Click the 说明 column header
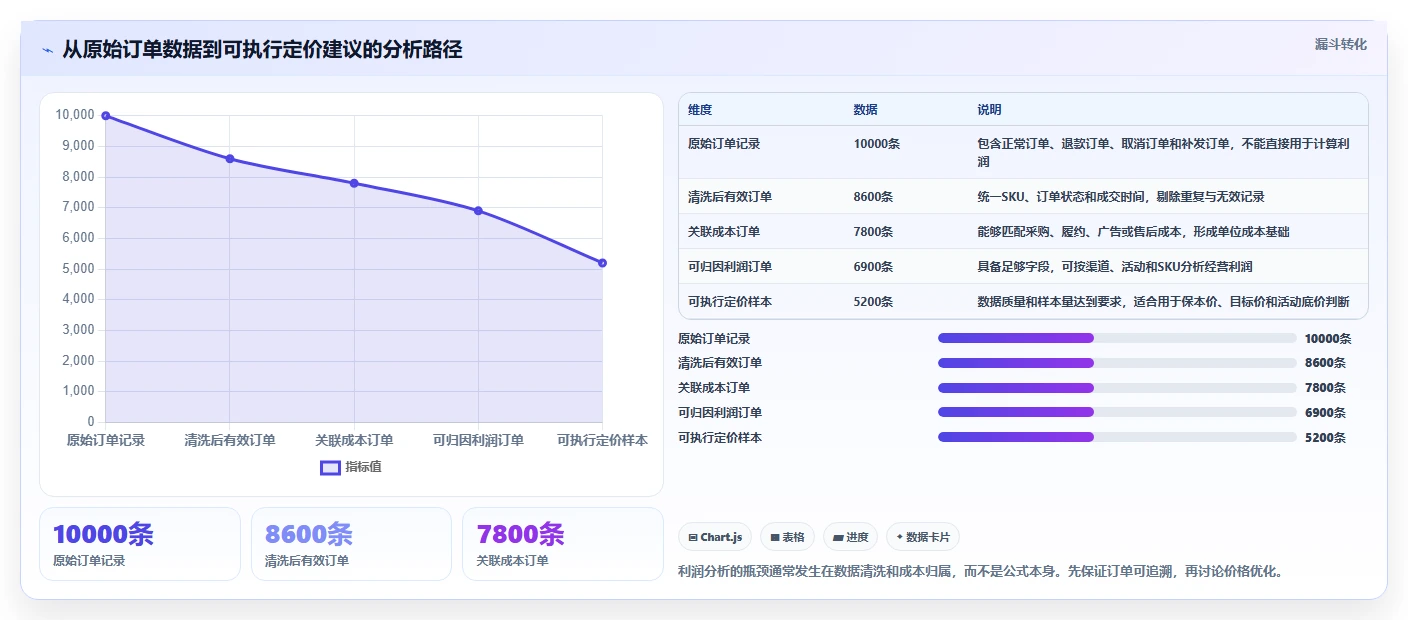 coord(989,110)
